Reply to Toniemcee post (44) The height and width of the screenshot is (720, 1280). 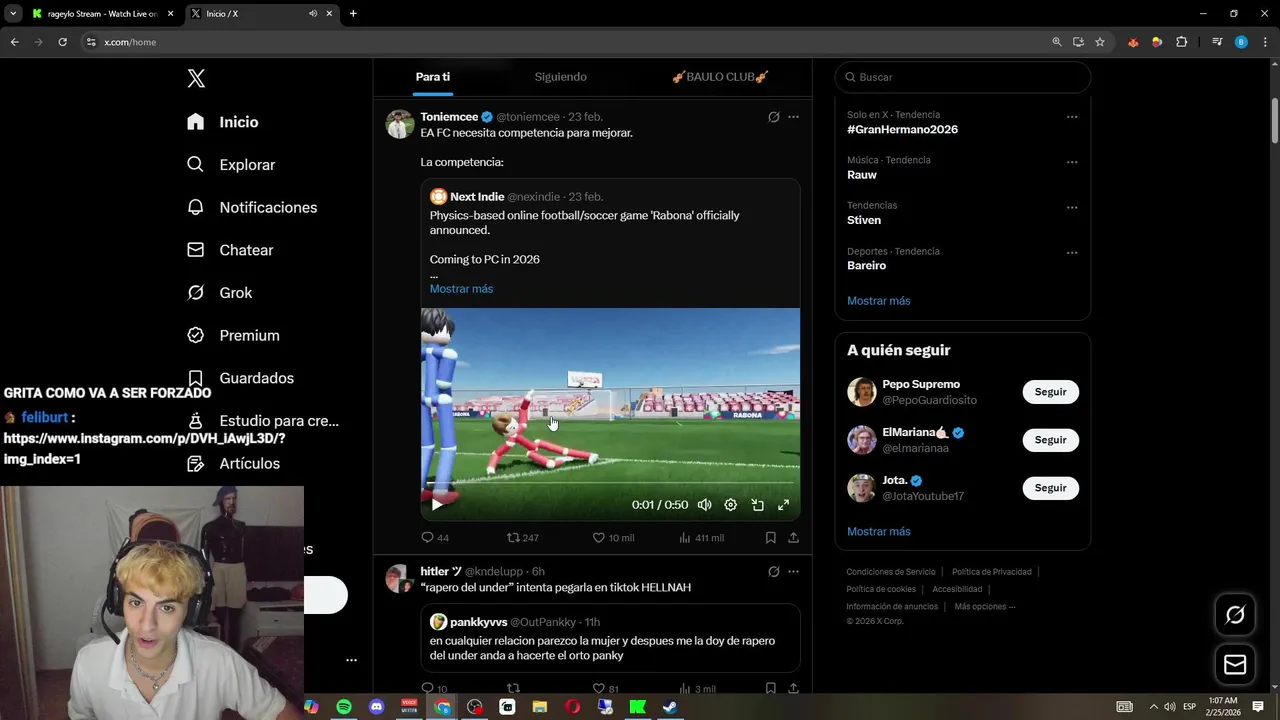pos(435,538)
